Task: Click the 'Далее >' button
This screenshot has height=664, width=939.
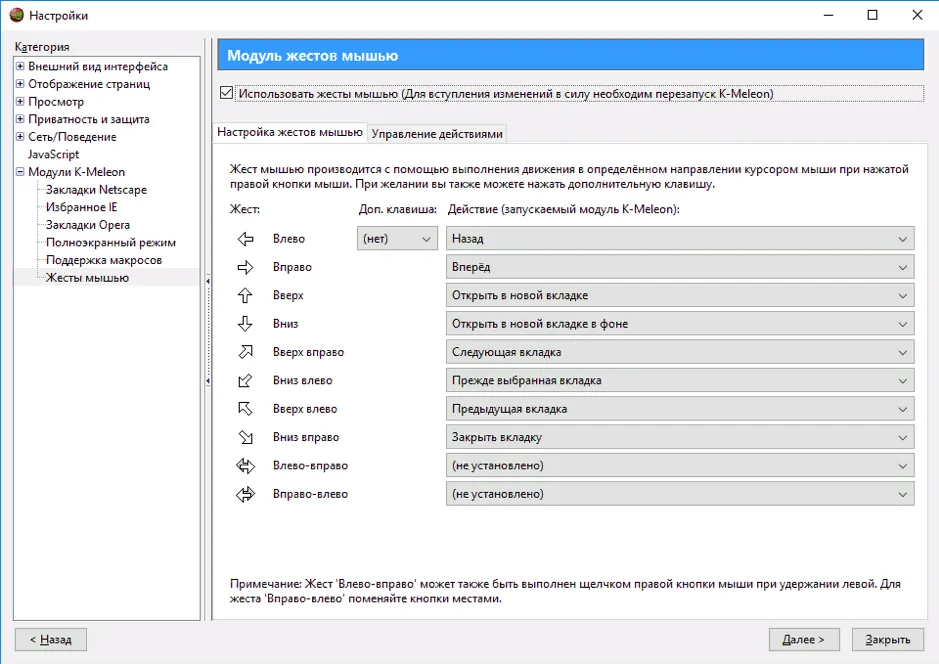Action: point(804,639)
